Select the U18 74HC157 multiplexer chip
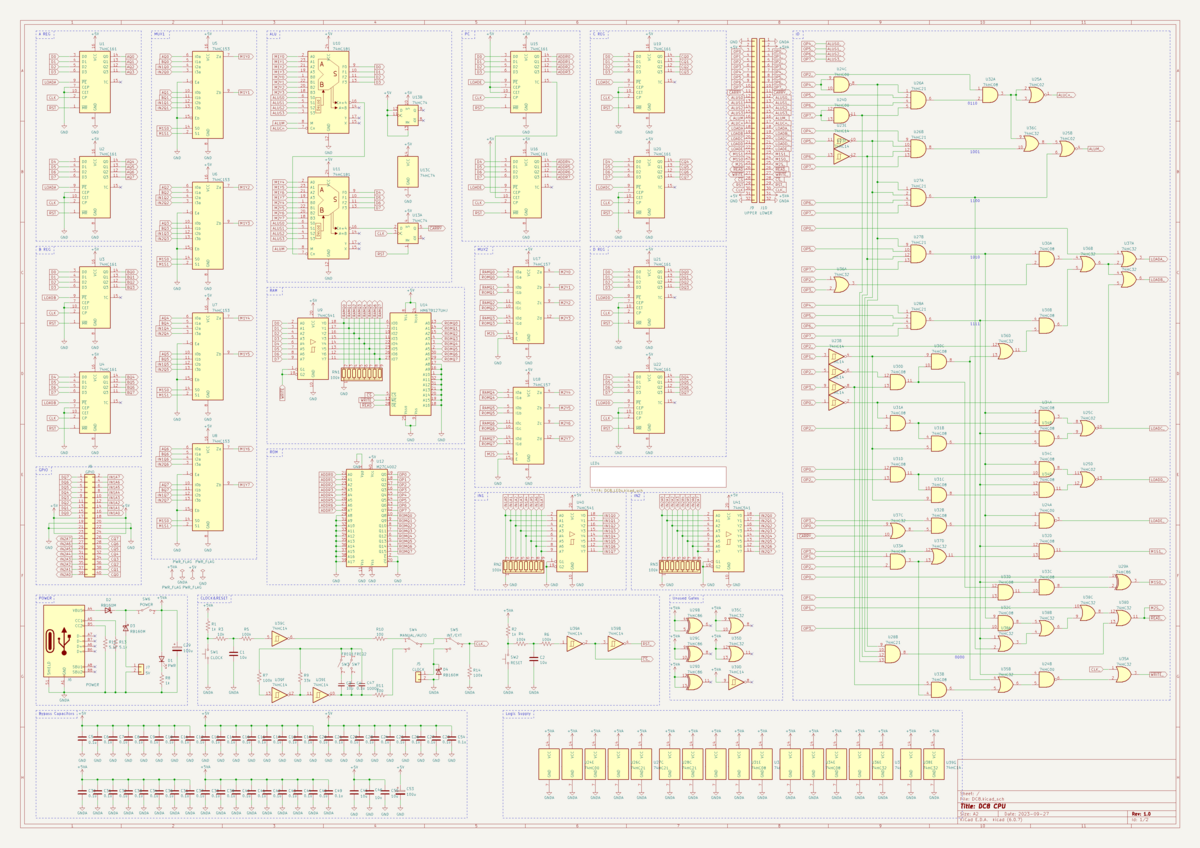The width and height of the screenshot is (1200, 848). pos(528,425)
